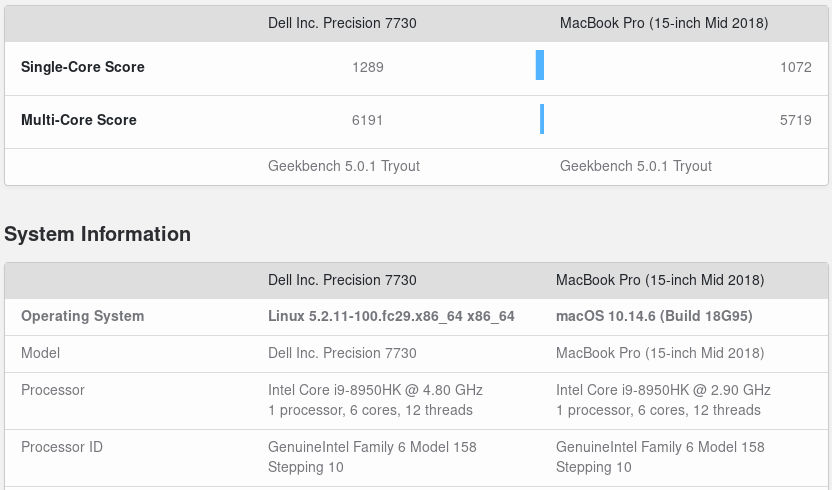
Task: Click the Processor ID row label
Action: 62,447
